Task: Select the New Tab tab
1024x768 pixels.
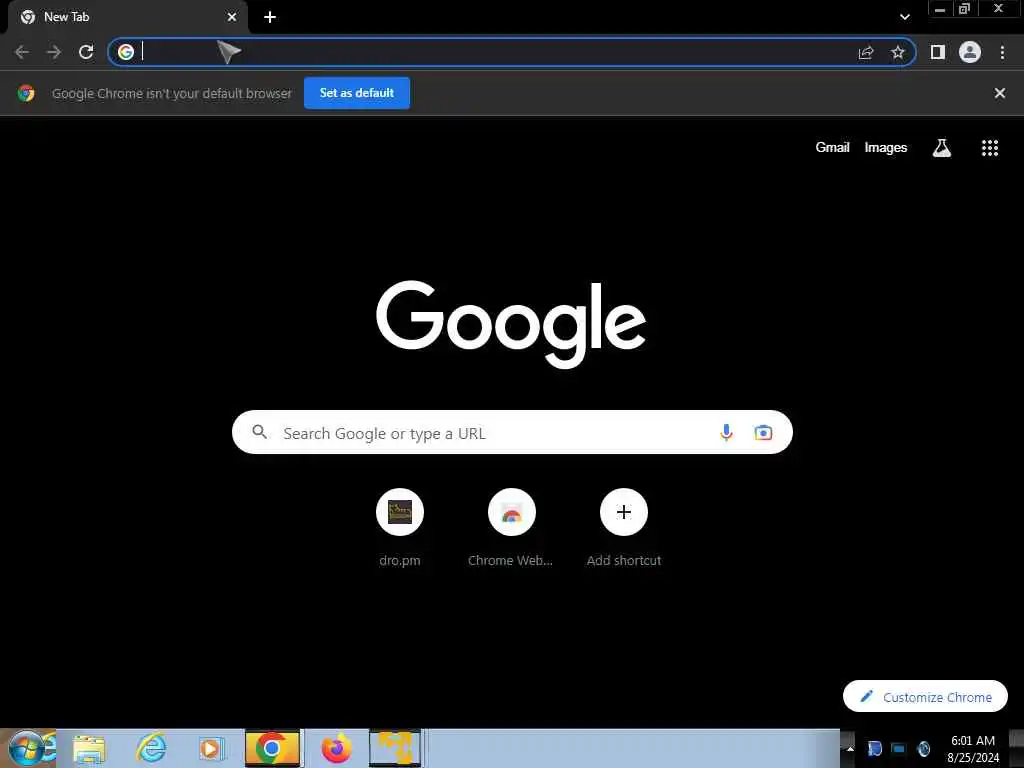Action: [127, 17]
